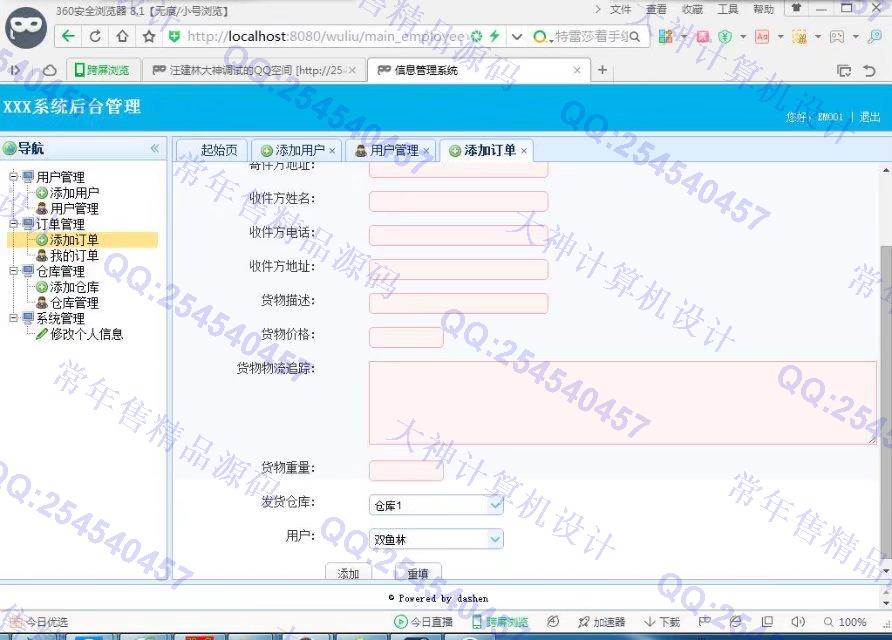892x640 pixels.
Task: Click the 收件方姓名 input field
Action: [458, 201]
